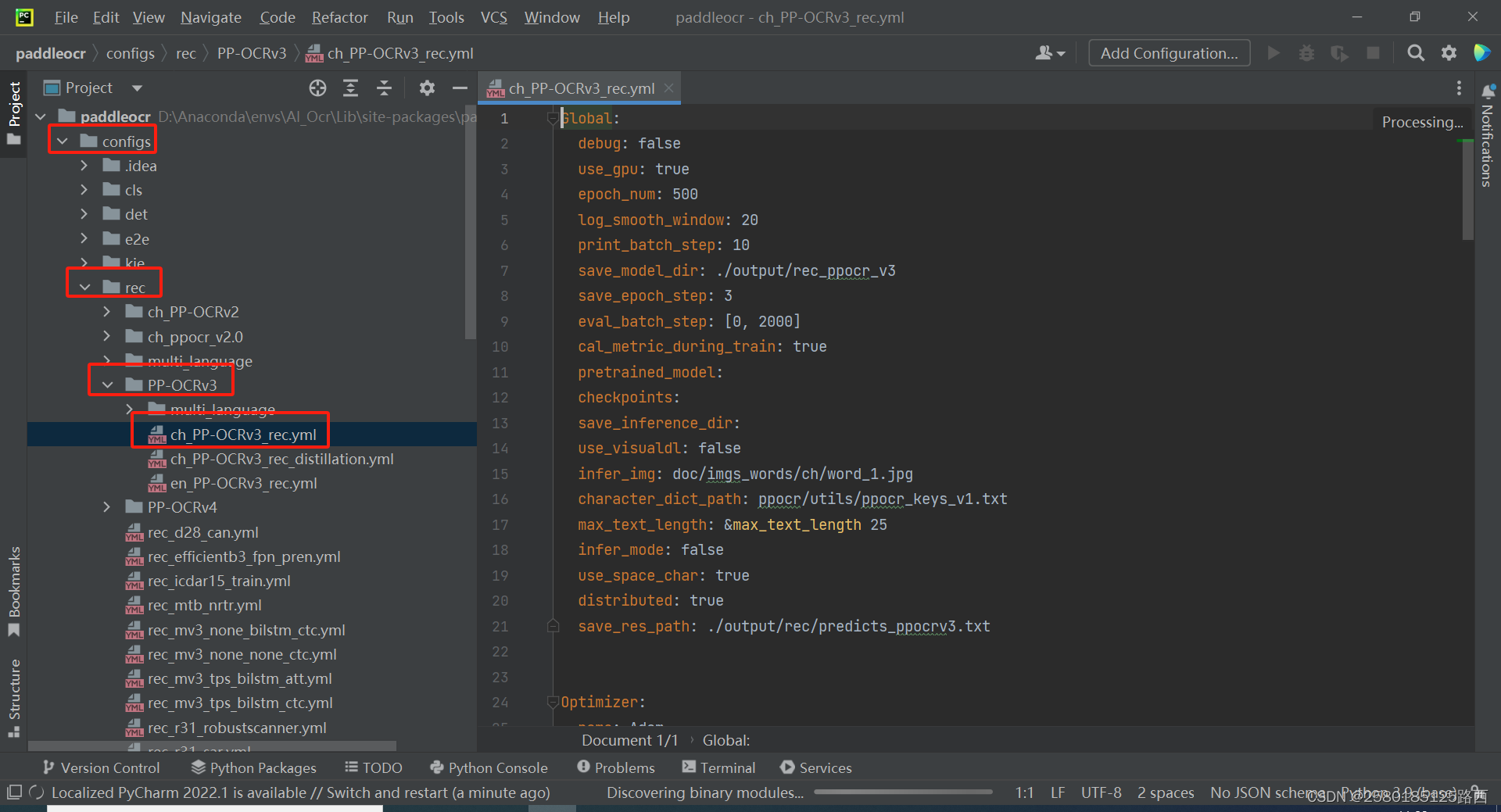Click the Select Opened File locate icon
The height and width of the screenshot is (812, 1501).
click(317, 88)
